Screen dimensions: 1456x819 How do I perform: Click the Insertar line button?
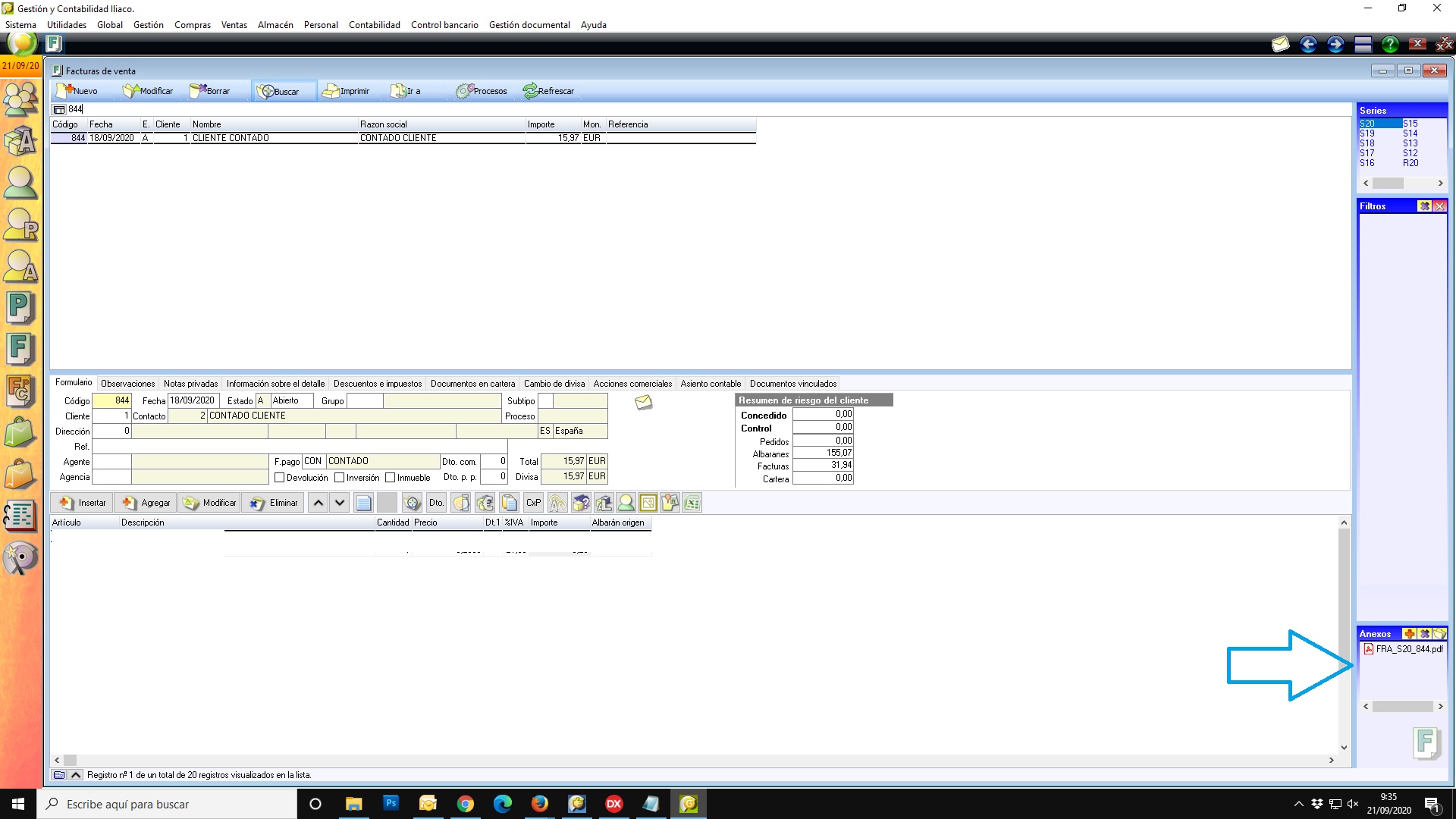coord(83,503)
